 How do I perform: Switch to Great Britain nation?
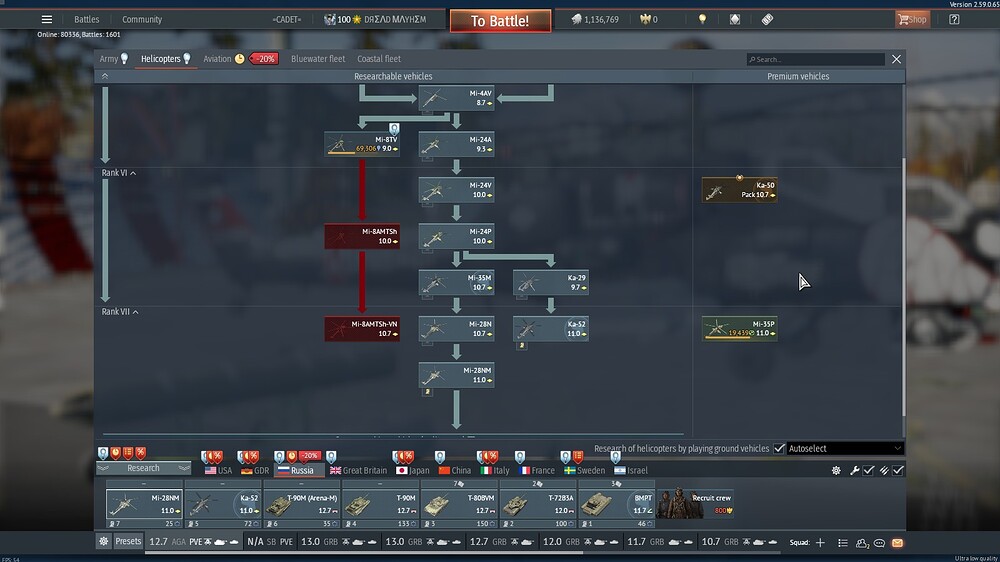(x=358, y=470)
